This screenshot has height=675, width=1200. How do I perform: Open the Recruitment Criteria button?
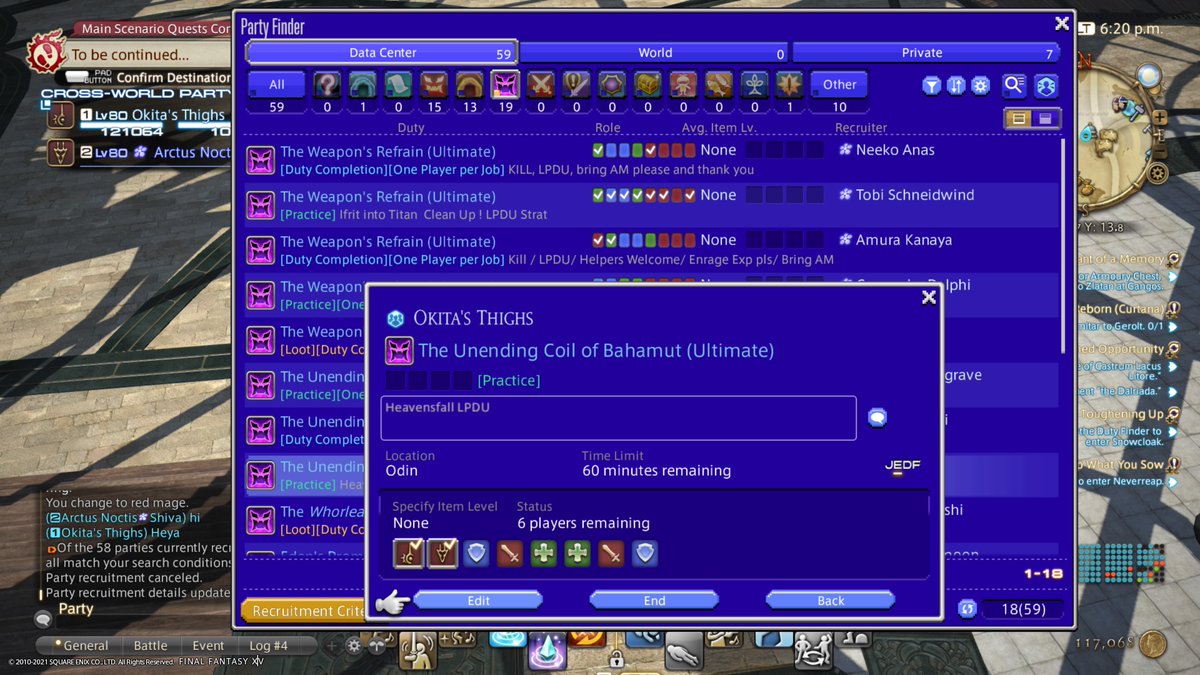(303, 611)
